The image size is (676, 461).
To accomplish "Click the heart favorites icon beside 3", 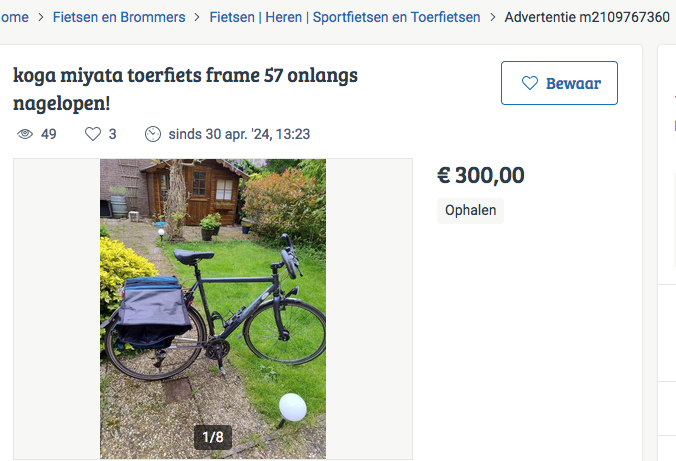I will coord(93,134).
